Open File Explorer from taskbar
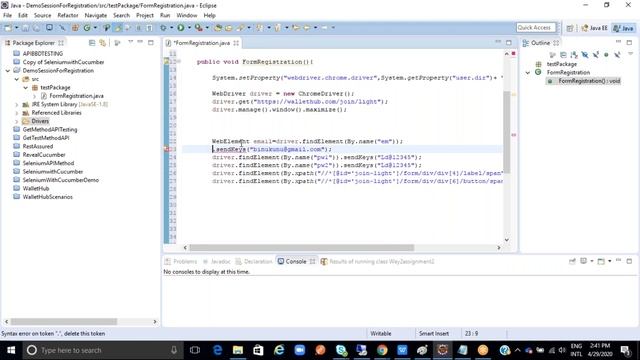 click(238, 350)
